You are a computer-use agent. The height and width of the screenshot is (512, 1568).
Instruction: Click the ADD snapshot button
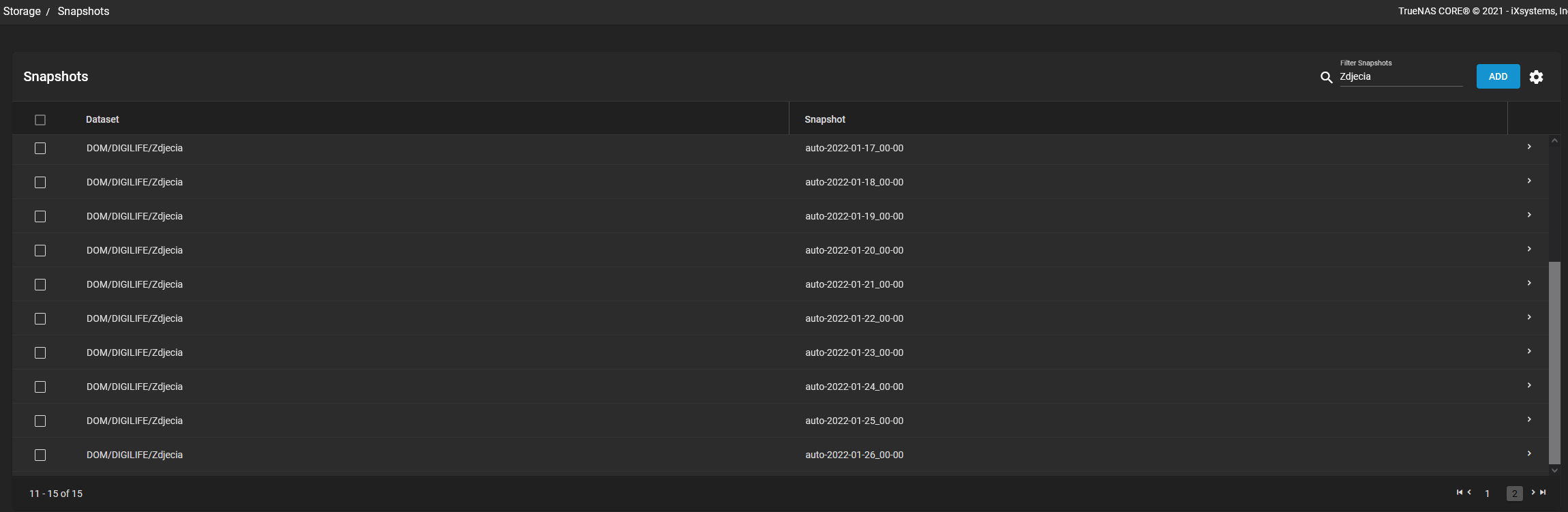tap(1498, 76)
